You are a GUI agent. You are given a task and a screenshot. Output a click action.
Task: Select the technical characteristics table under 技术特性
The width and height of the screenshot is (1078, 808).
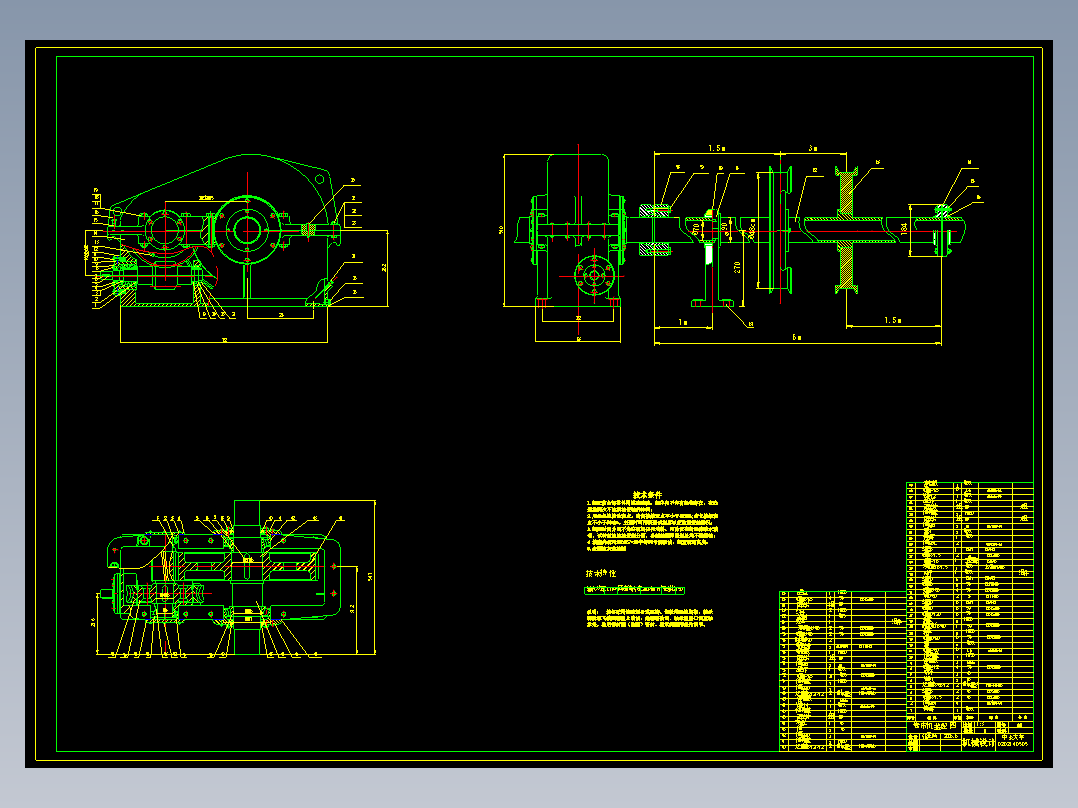(x=635, y=590)
